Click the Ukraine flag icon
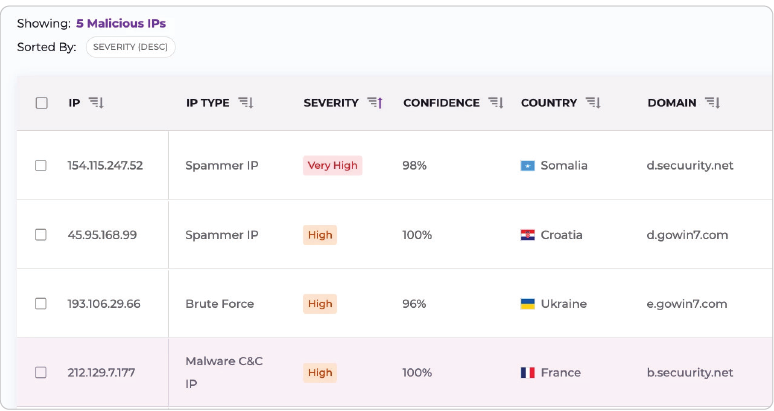Viewport: 774px width, 411px height. coord(528,304)
